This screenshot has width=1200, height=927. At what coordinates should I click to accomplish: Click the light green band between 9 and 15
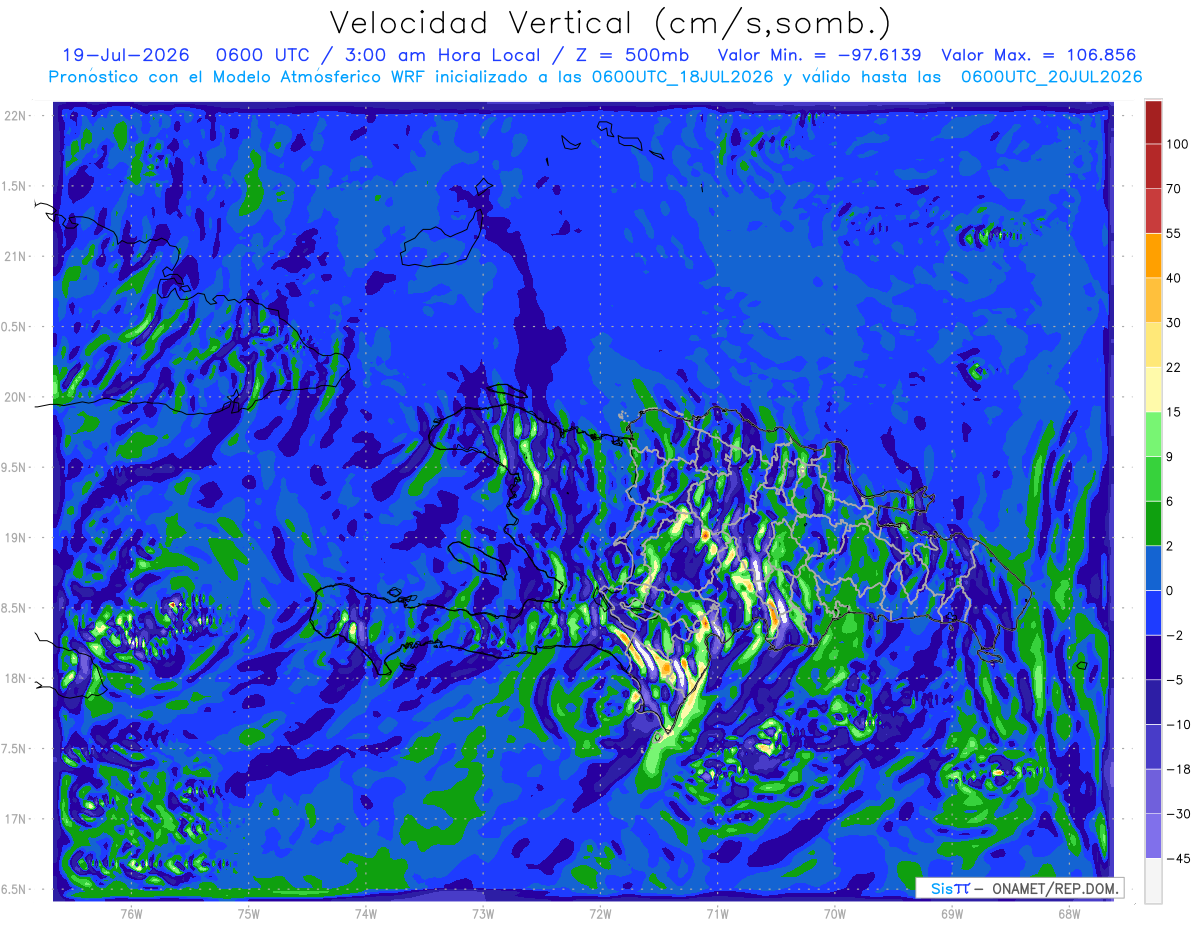1153,434
